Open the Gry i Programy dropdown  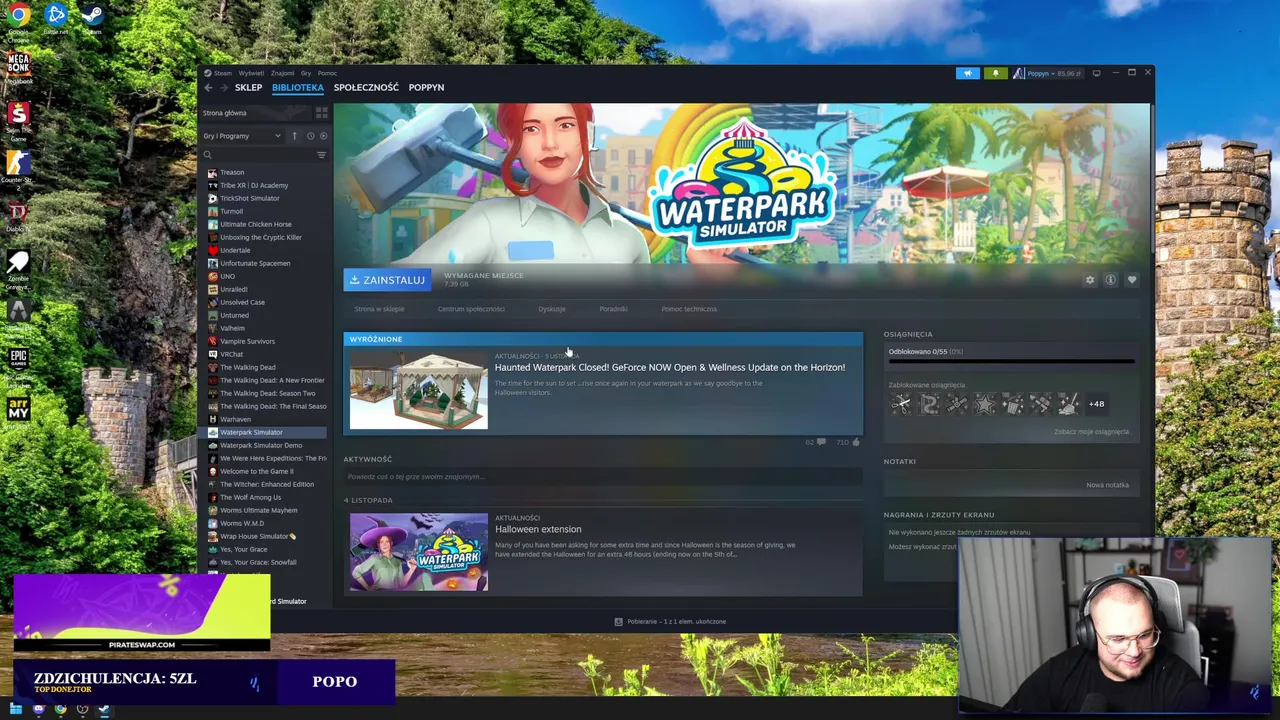[243, 136]
